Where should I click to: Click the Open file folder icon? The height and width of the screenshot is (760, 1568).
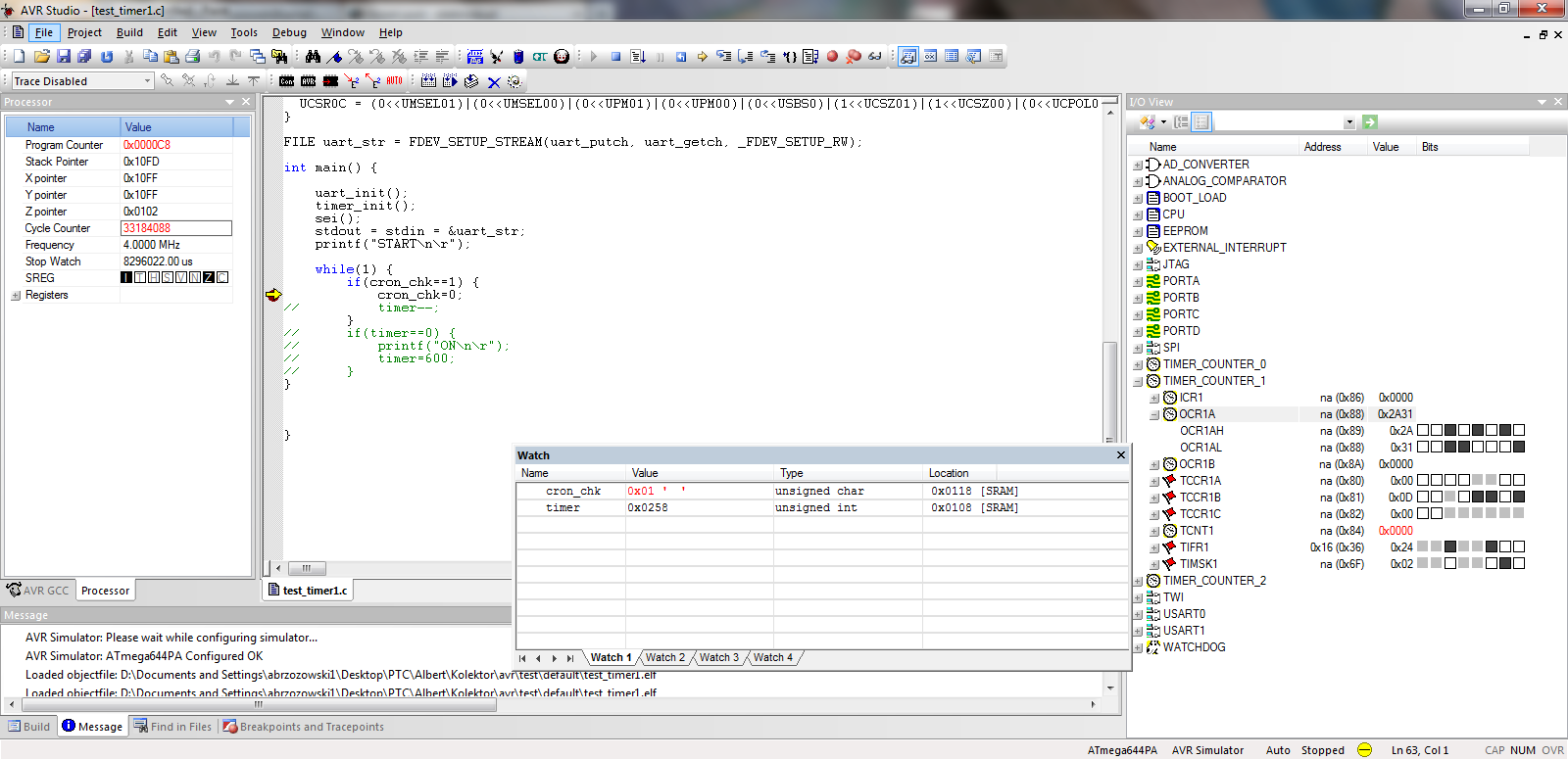coord(41,57)
